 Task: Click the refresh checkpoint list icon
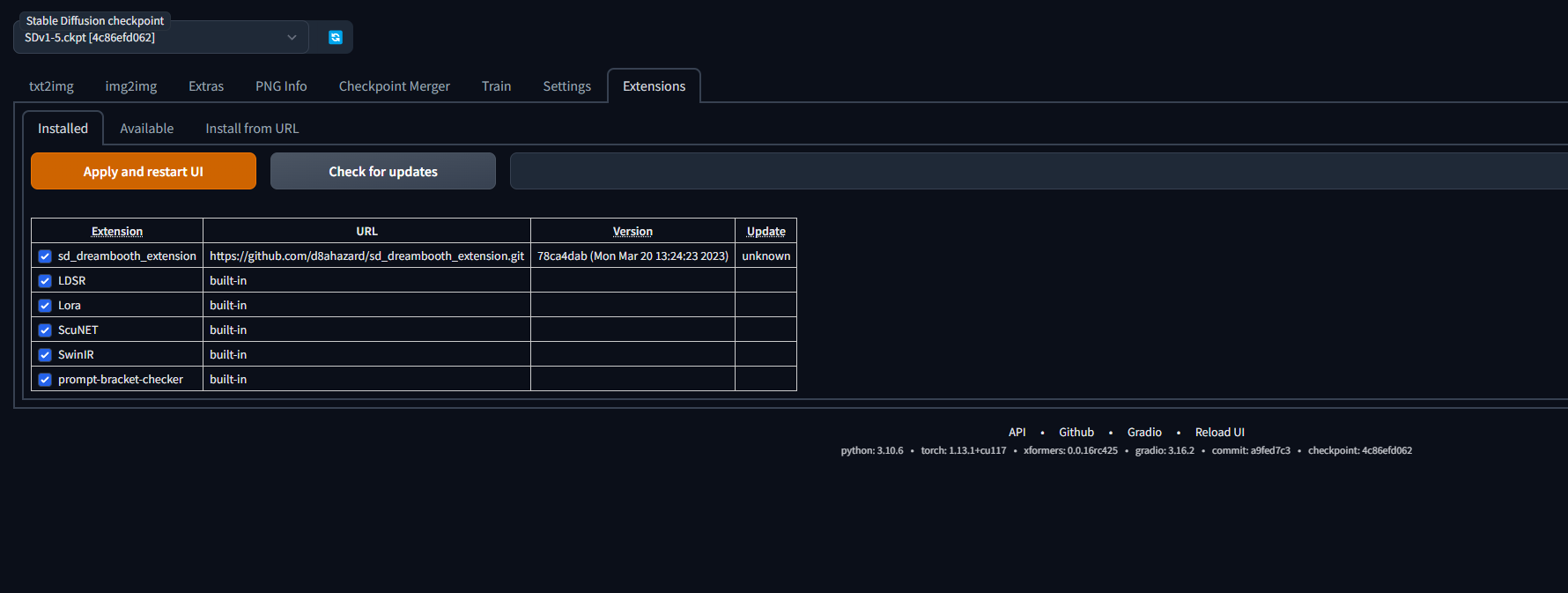coord(335,37)
